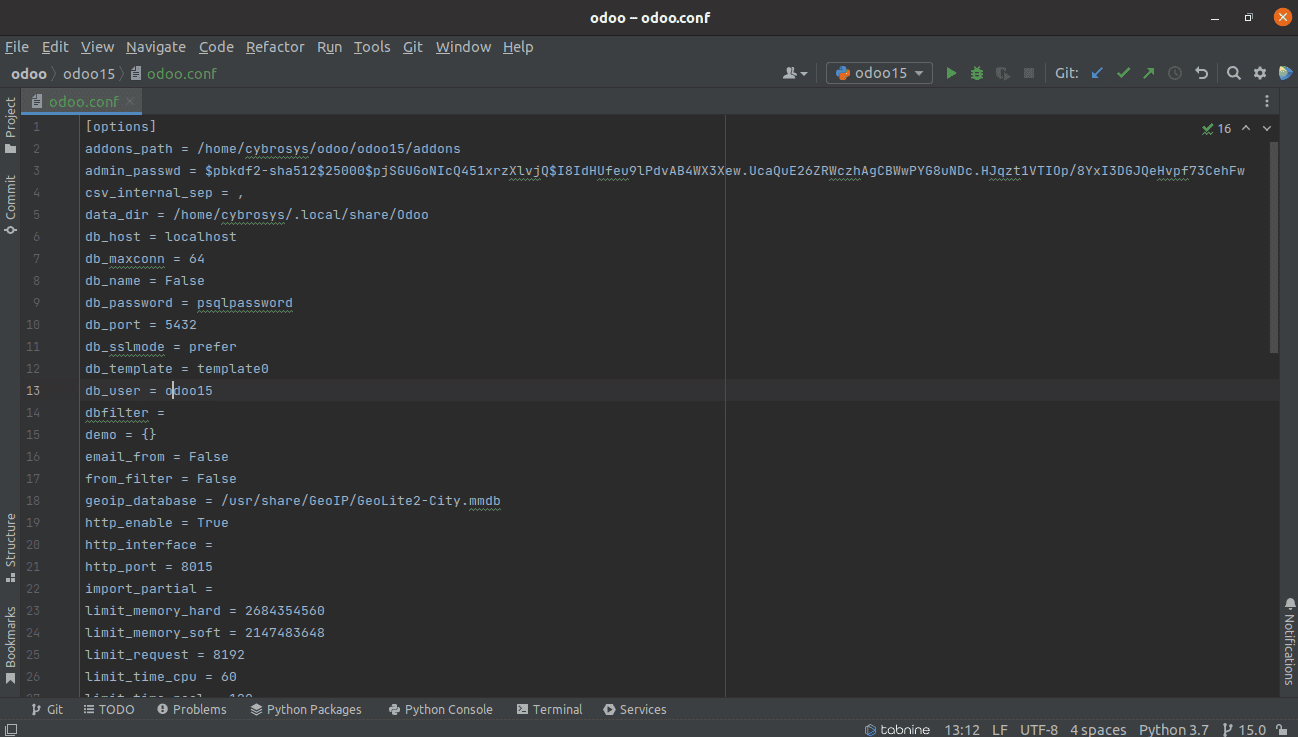Open the Git branch 15.0 widget
The image size is (1298, 737).
1243,729
